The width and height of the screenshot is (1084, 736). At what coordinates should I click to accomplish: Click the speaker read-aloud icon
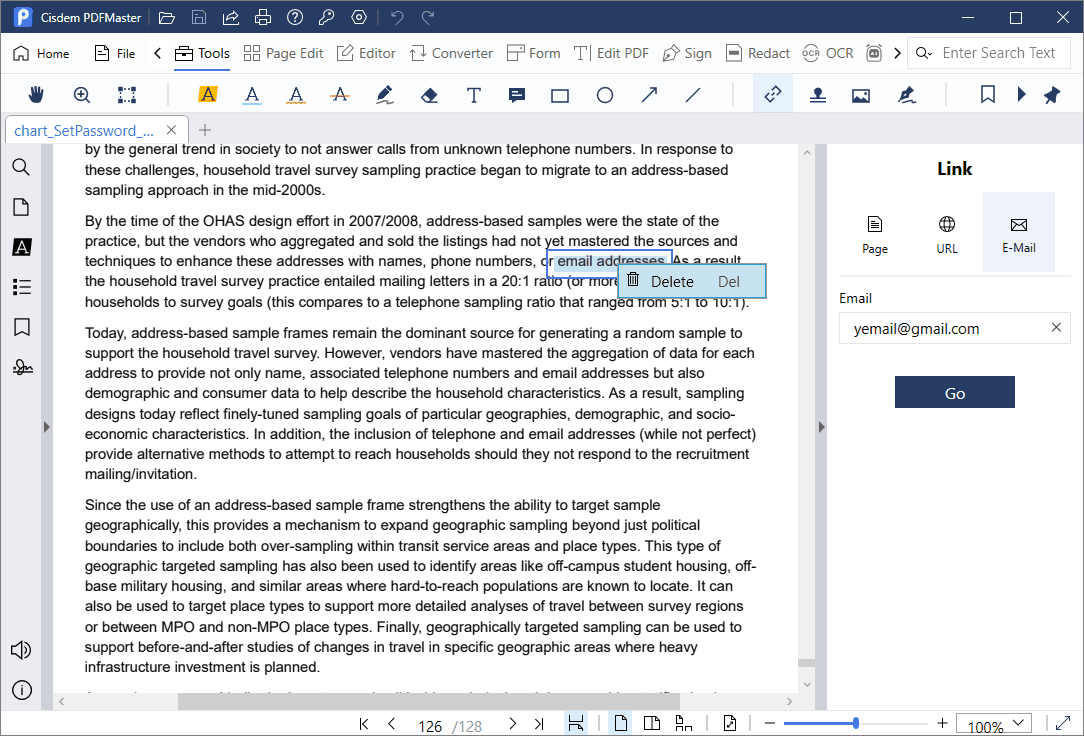point(21,650)
